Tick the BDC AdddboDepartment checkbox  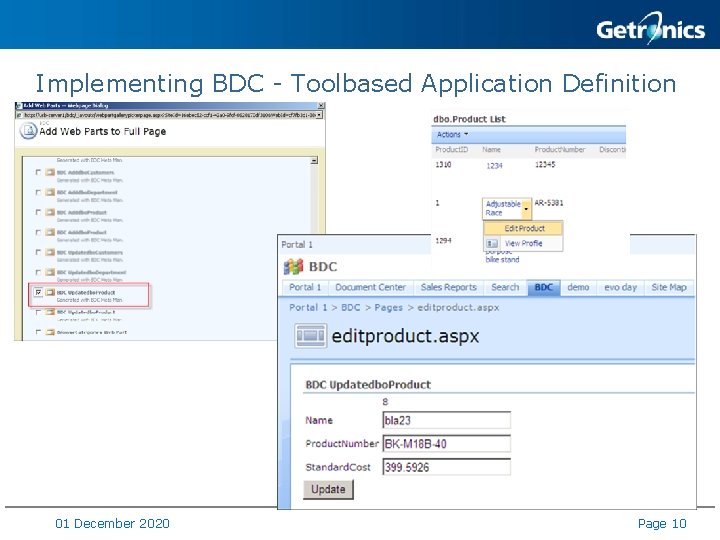coord(38,192)
